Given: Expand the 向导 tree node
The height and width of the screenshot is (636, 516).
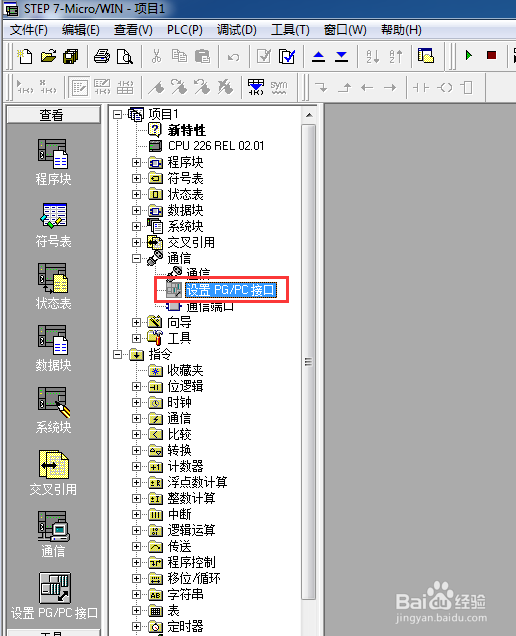Looking at the screenshot, I should (x=136, y=322).
